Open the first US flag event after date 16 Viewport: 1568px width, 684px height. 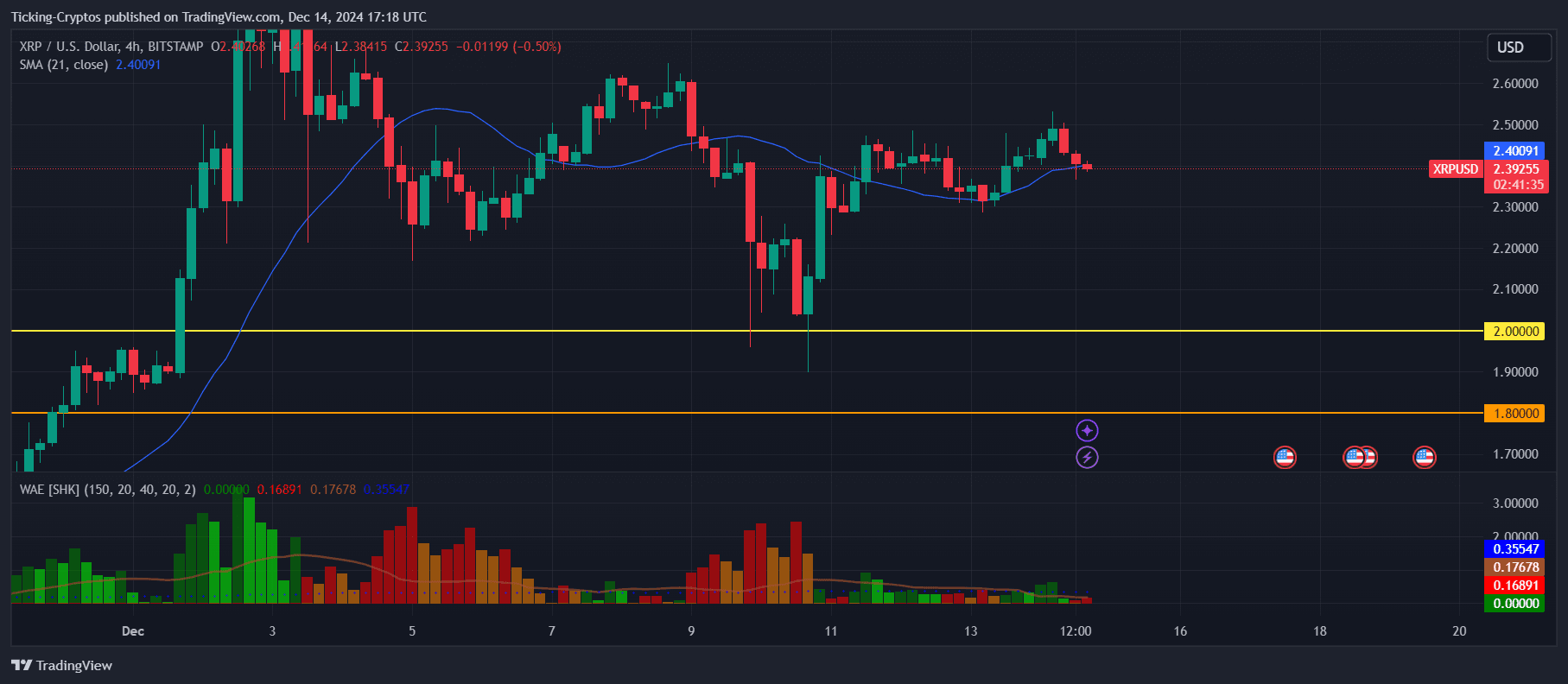(1285, 457)
